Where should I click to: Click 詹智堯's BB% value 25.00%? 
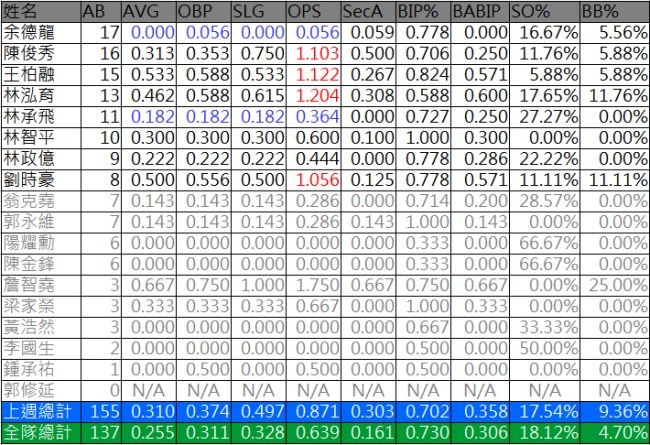(618, 285)
